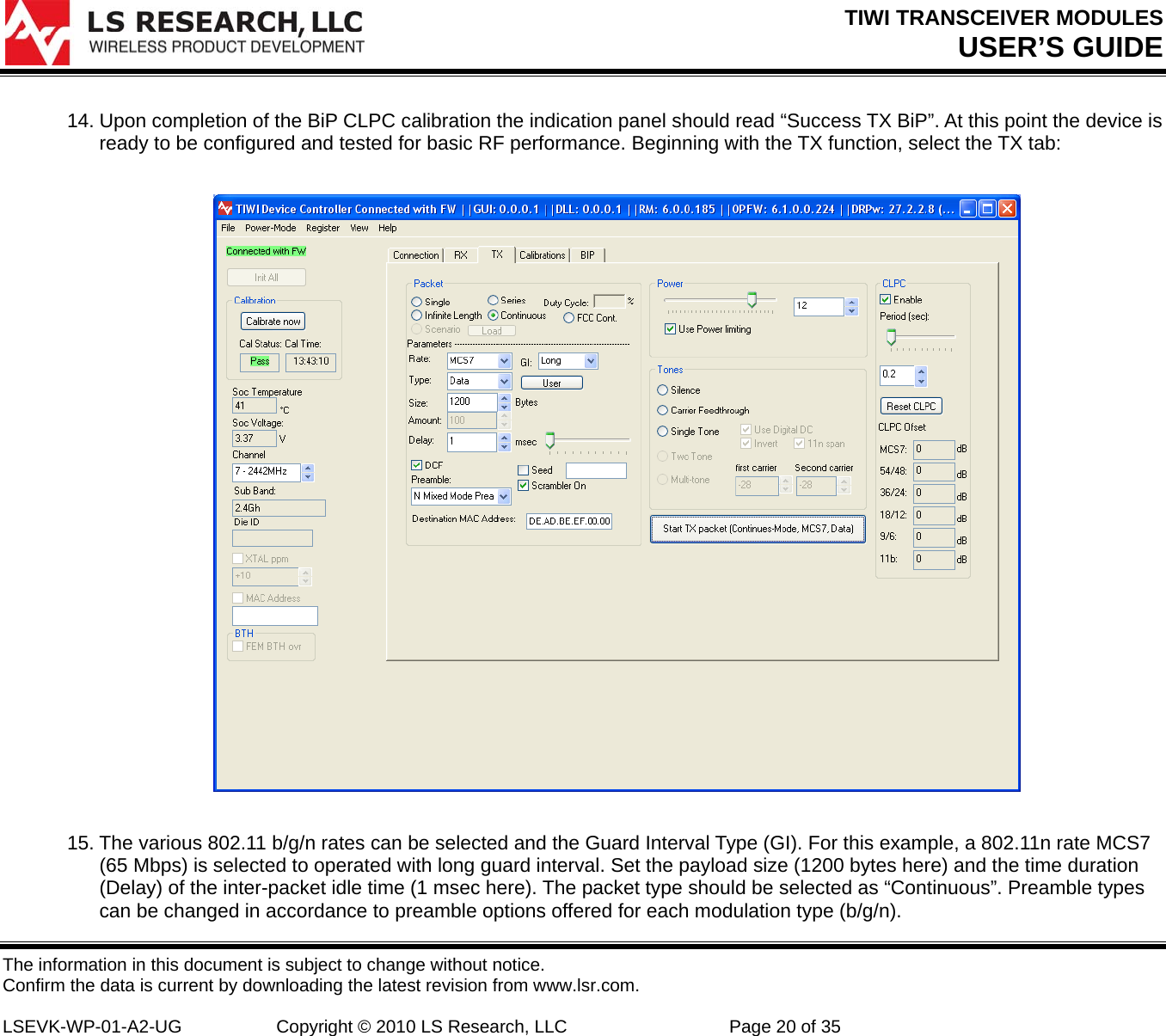This screenshot has height=1036, width=1166.
Task: Click the 18/12 CLPC offset field
Action: point(934,516)
